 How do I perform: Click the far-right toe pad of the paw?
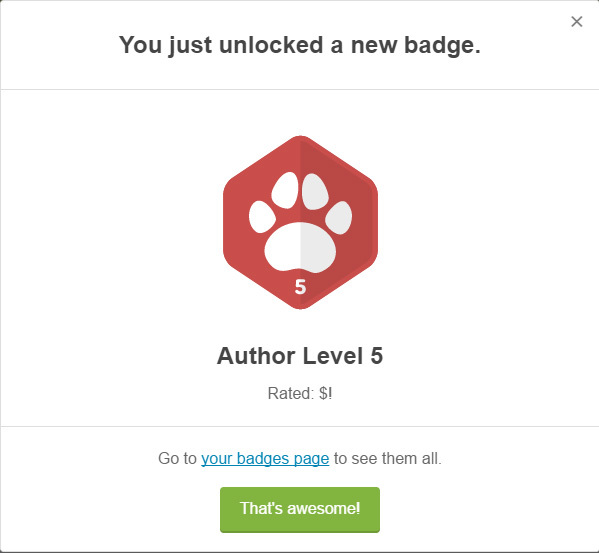click(338, 218)
